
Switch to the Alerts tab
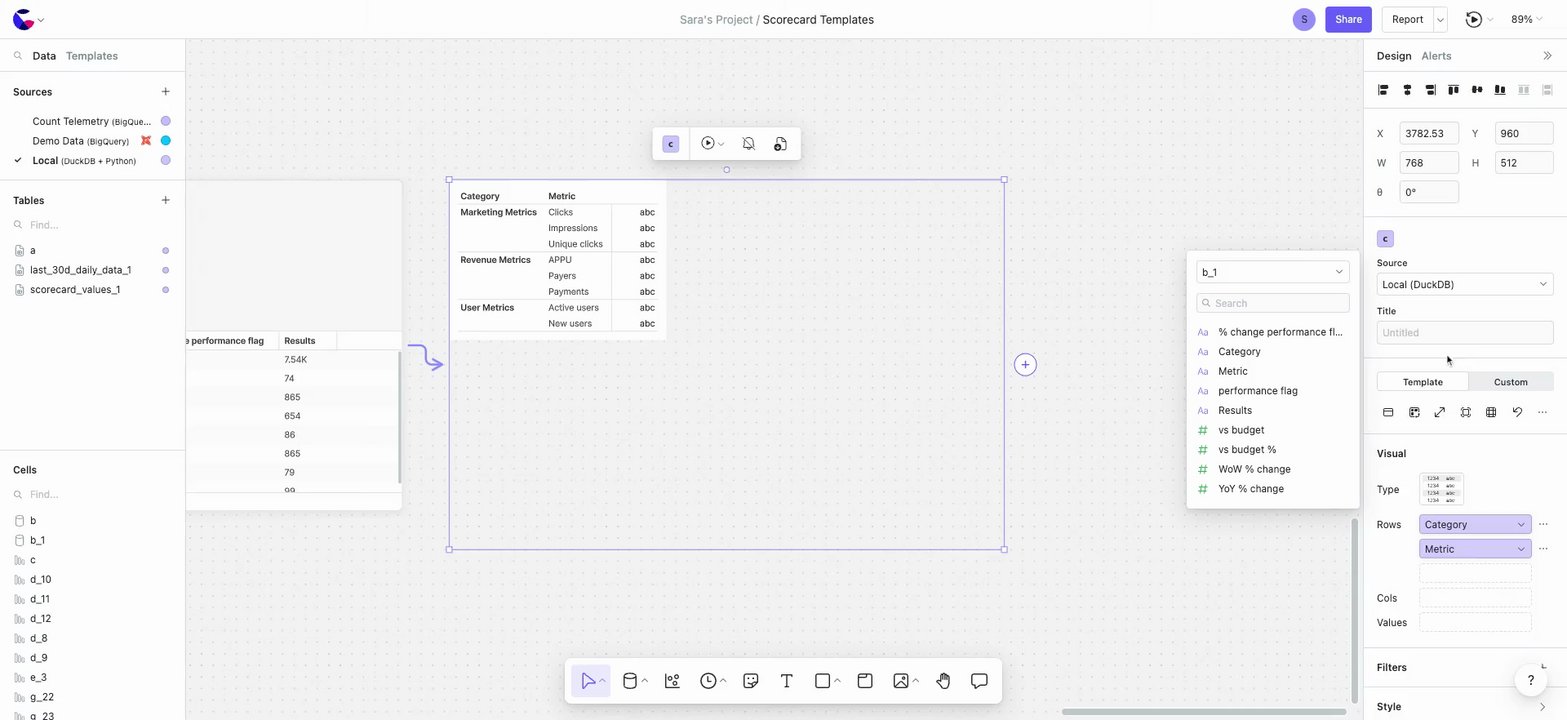1436,56
